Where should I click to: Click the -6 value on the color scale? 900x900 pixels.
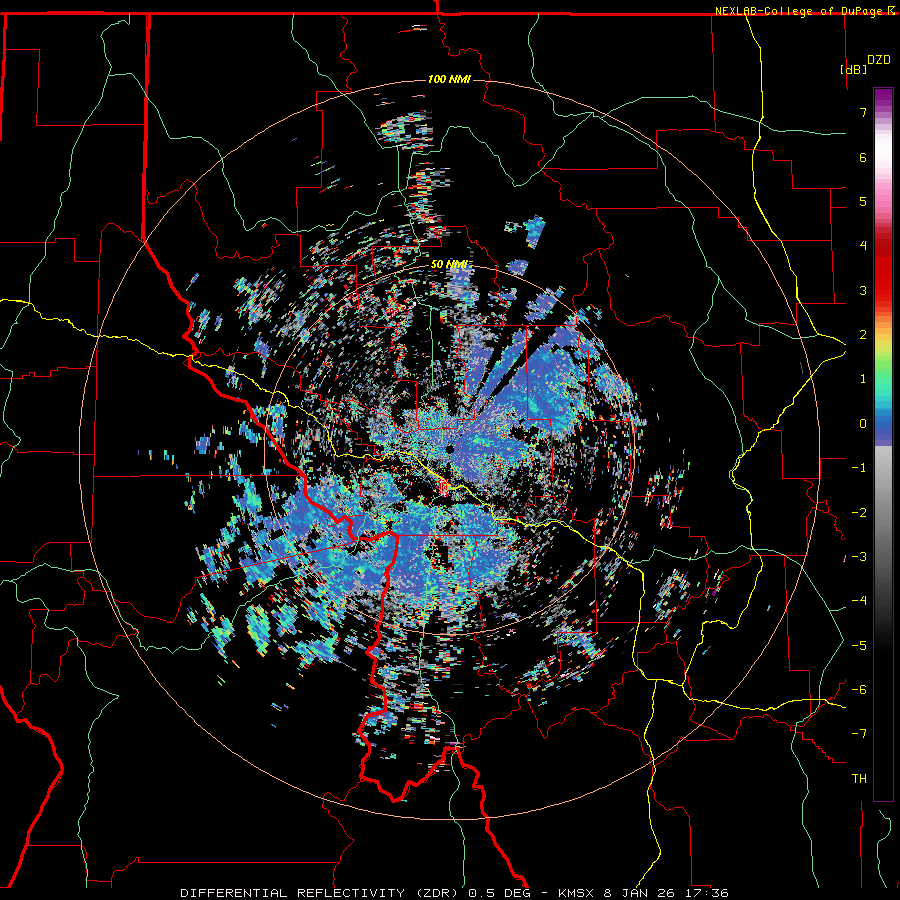tap(859, 690)
